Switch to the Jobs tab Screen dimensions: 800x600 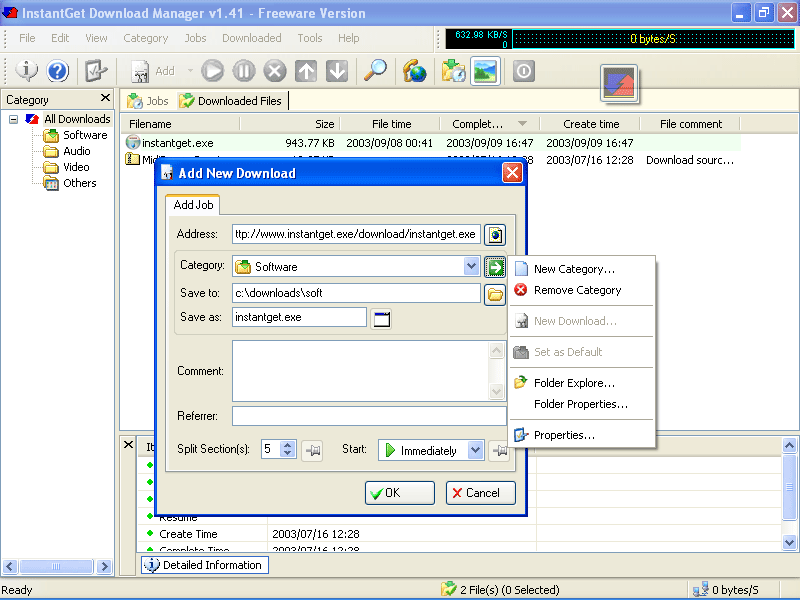tap(148, 101)
